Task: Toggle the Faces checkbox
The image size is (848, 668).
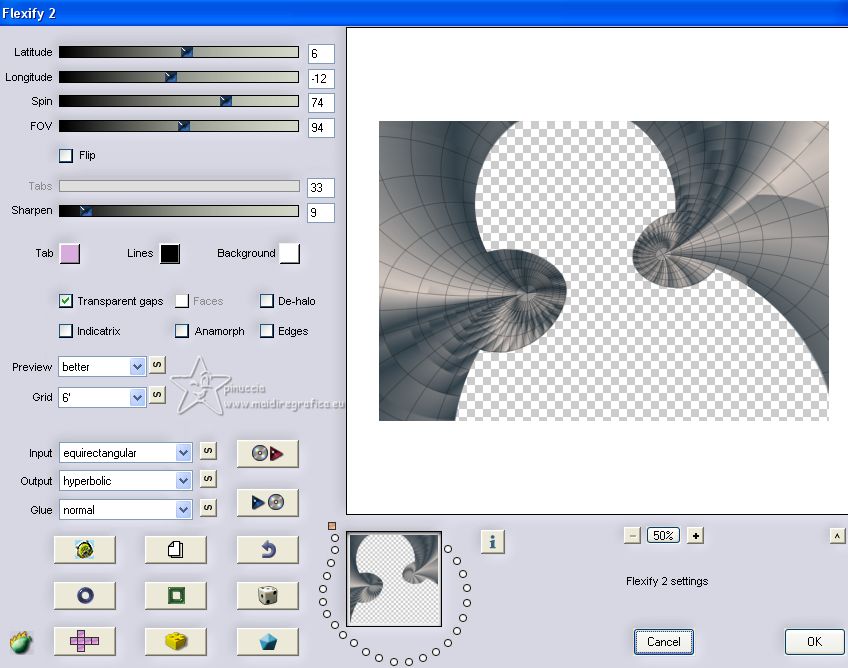Action: coord(182,301)
